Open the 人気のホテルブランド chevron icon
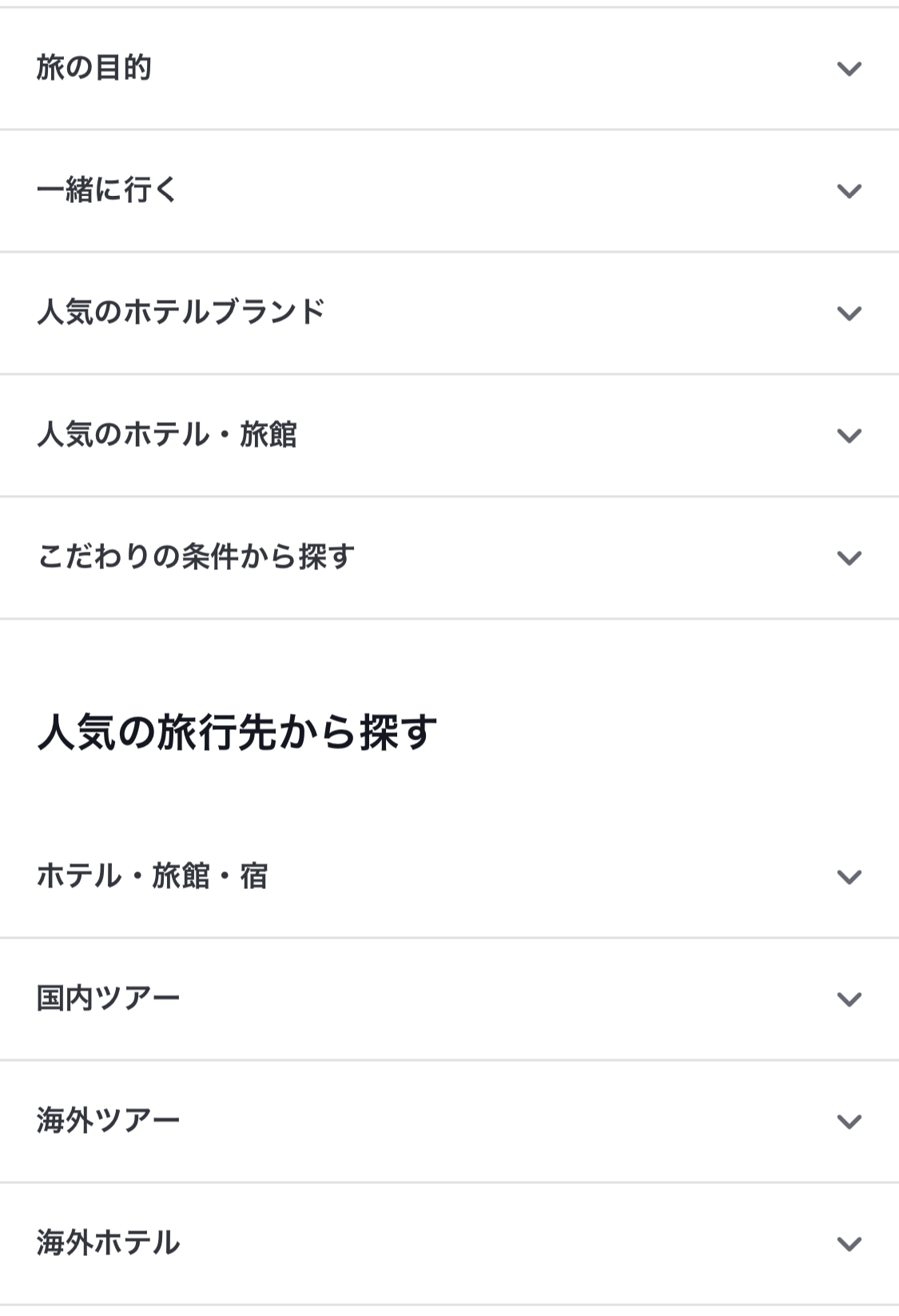Screen dimensions: 899x1316 pos(849,313)
